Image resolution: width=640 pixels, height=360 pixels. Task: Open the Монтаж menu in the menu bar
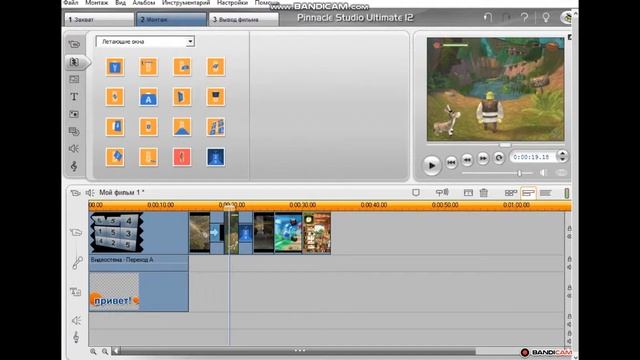tap(97, 3)
